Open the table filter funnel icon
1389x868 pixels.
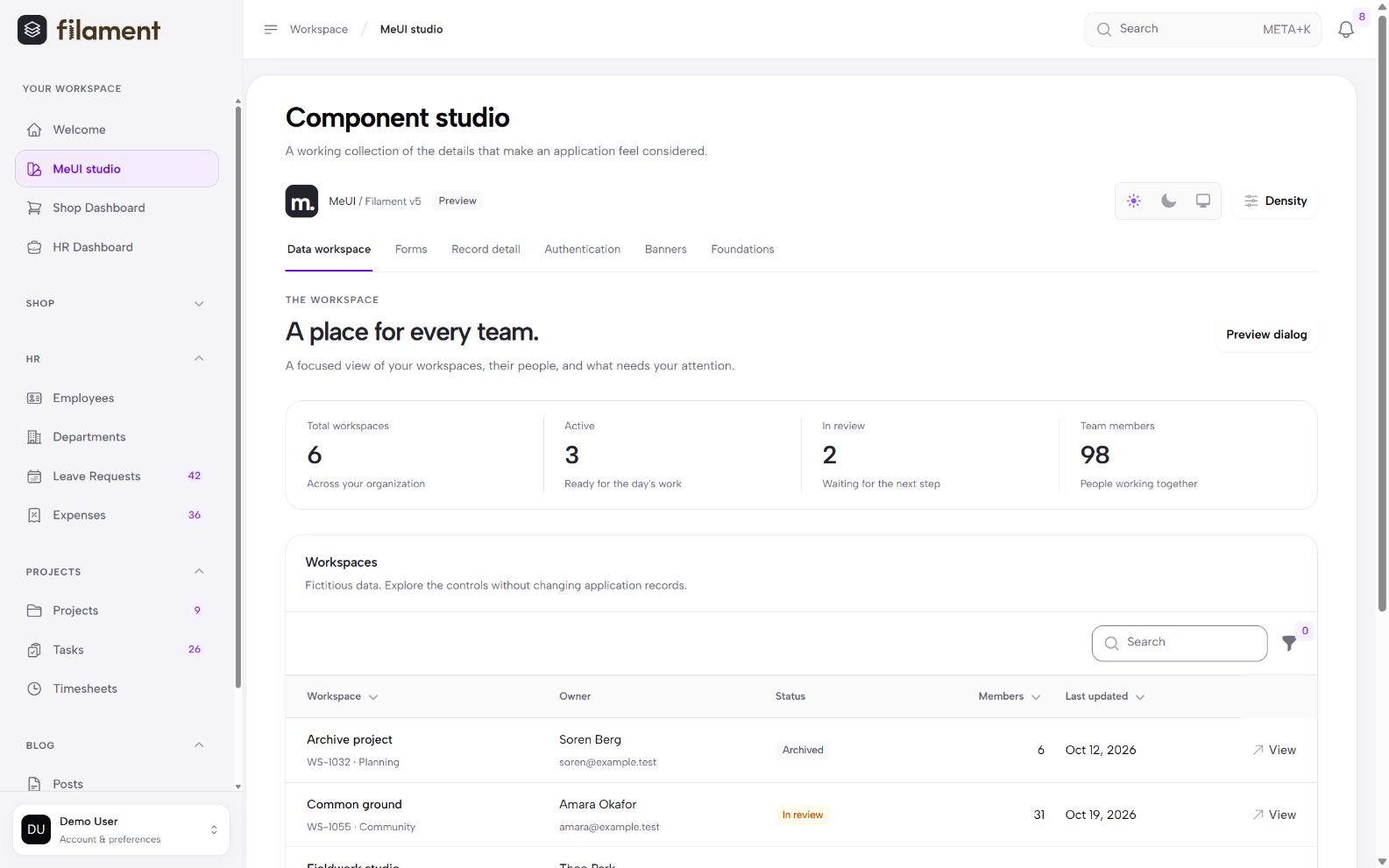point(1289,643)
